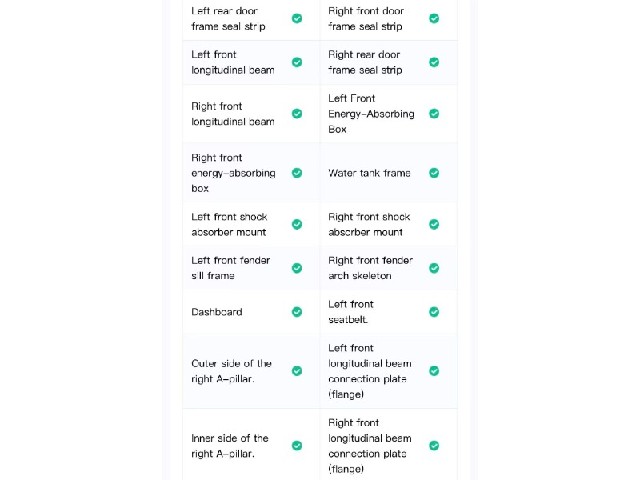Click the check for Right front longitudinal beam connection plate
640x480 pixels.
(434, 445)
